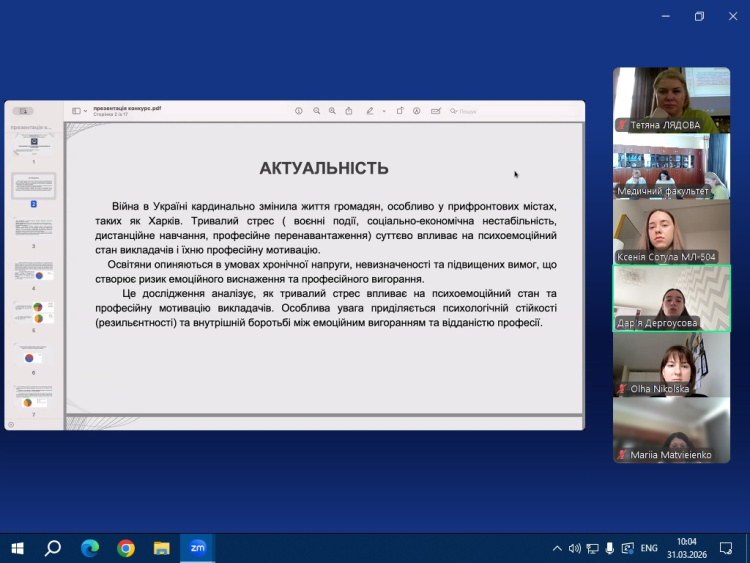Open Microsoft Edge from the taskbar

pos(90,548)
